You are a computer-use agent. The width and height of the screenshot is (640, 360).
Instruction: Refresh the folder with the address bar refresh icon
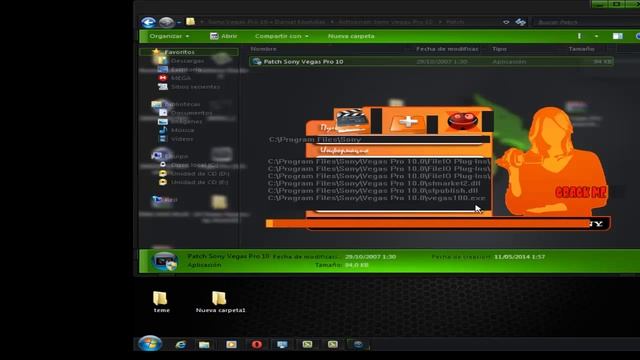tap(520, 22)
